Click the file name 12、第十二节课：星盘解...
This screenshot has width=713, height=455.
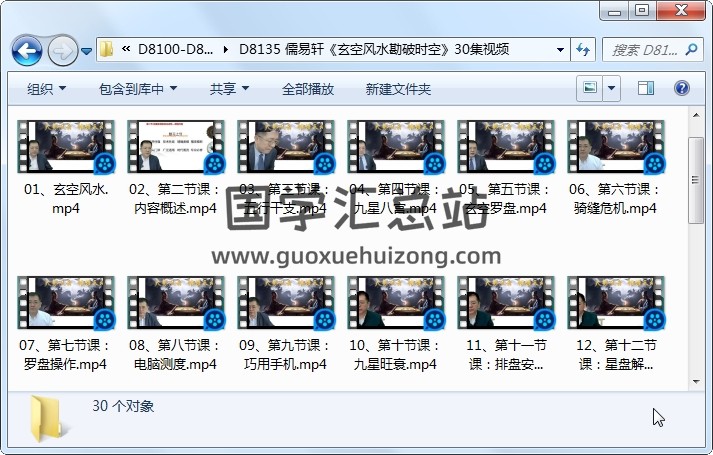pyautogui.click(x=616, y=355)
